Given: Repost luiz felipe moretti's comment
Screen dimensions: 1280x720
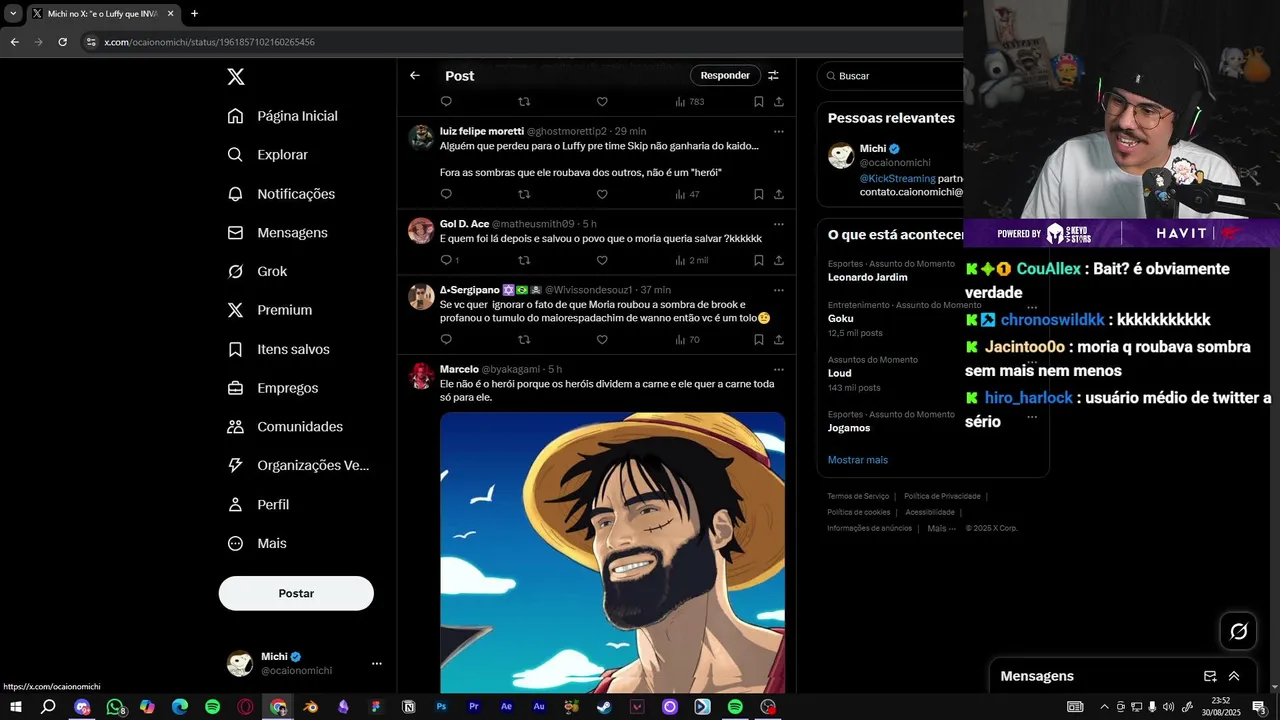Looking at the screenshot, I should [x=524, y=194].
